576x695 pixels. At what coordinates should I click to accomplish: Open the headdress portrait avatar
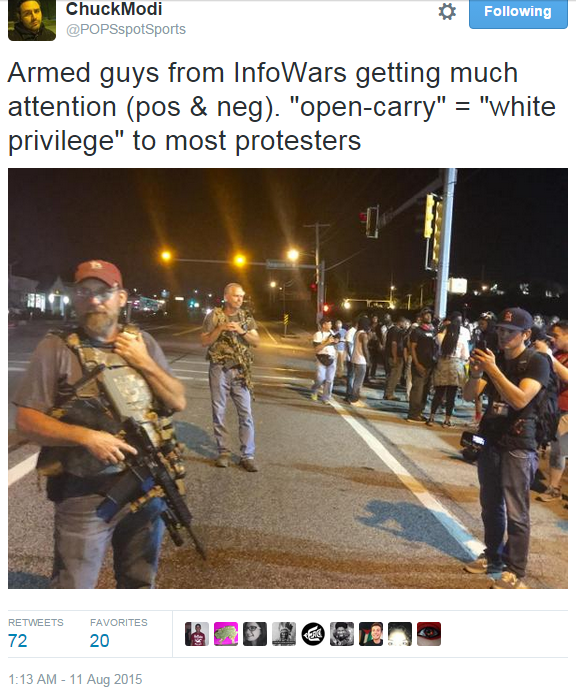tap(284, 634)
